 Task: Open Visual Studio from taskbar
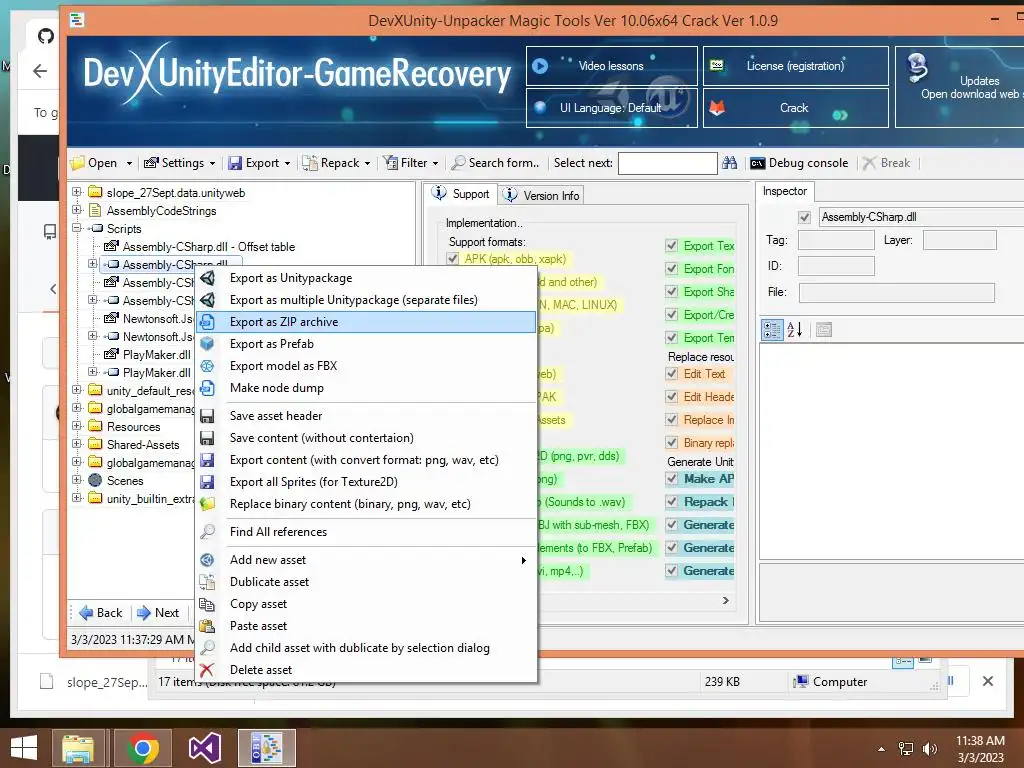[x=205, y=748]
